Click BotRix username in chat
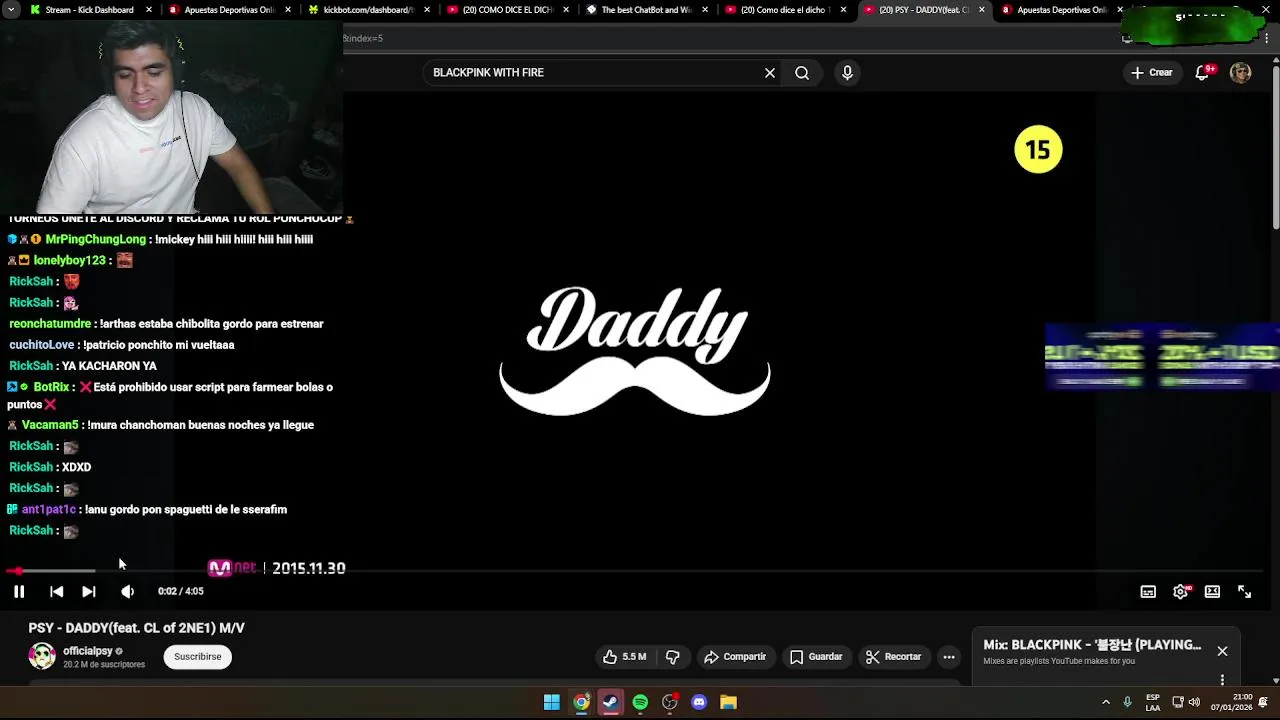The image size is (1280, 720). (x=51, y=387)
